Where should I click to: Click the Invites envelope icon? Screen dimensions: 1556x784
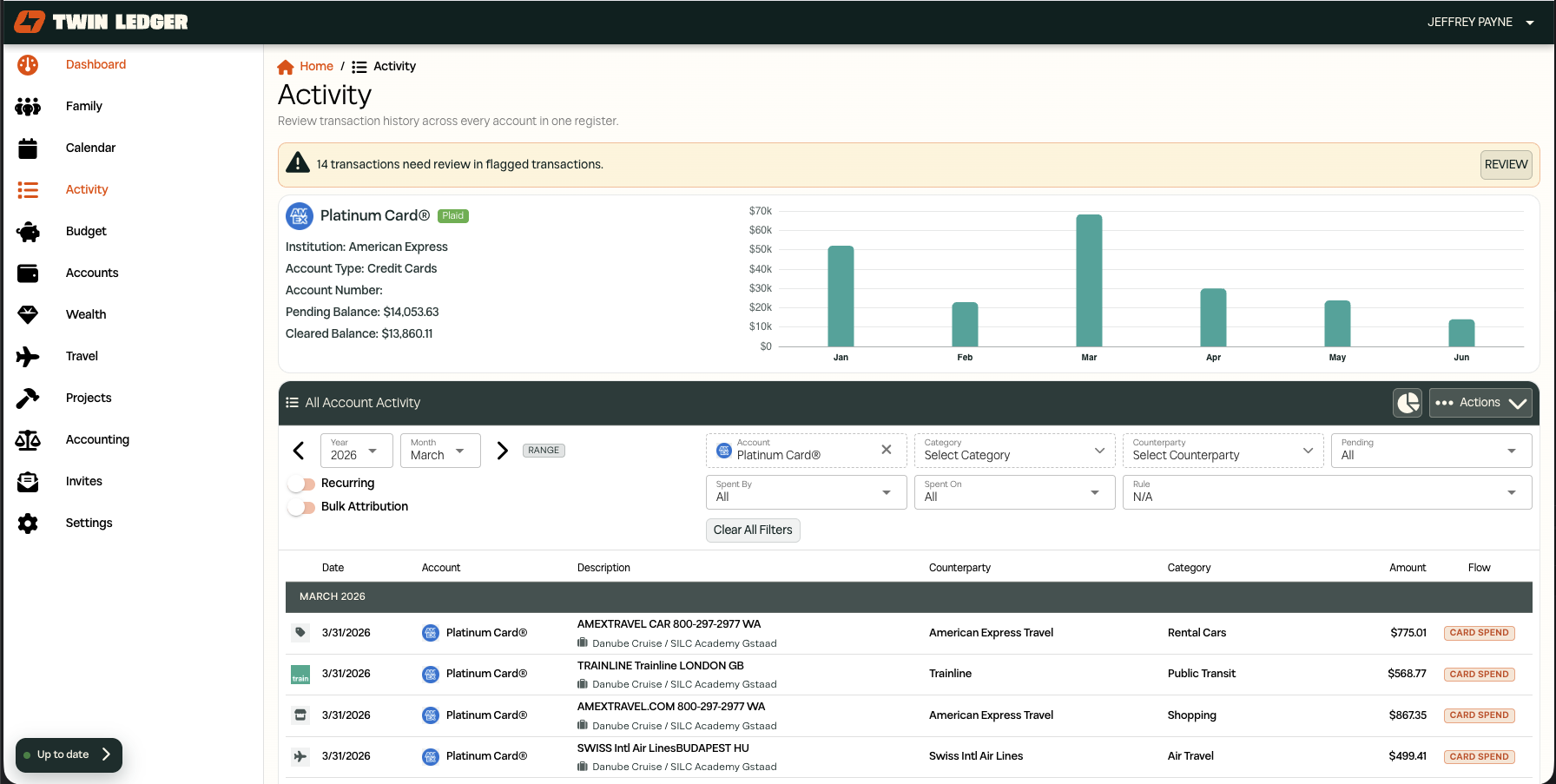[x=28, y=481]
